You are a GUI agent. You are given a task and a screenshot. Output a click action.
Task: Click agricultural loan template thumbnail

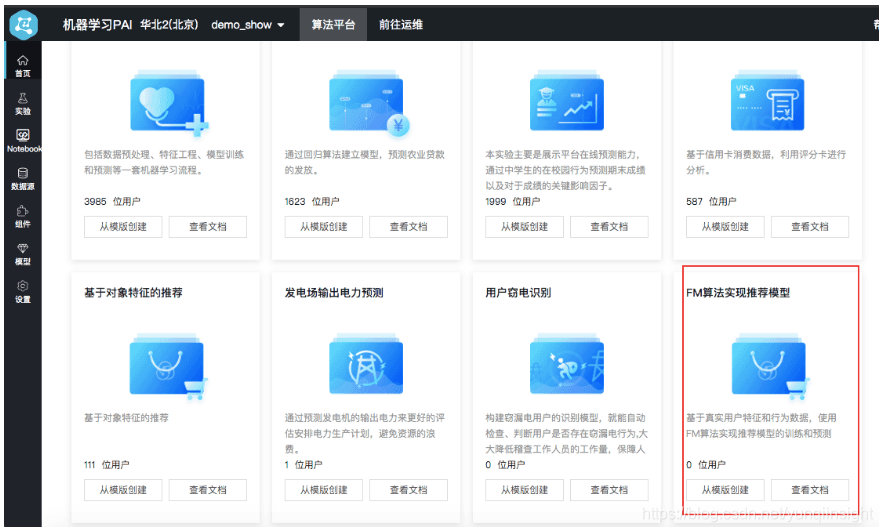[369, 102]
